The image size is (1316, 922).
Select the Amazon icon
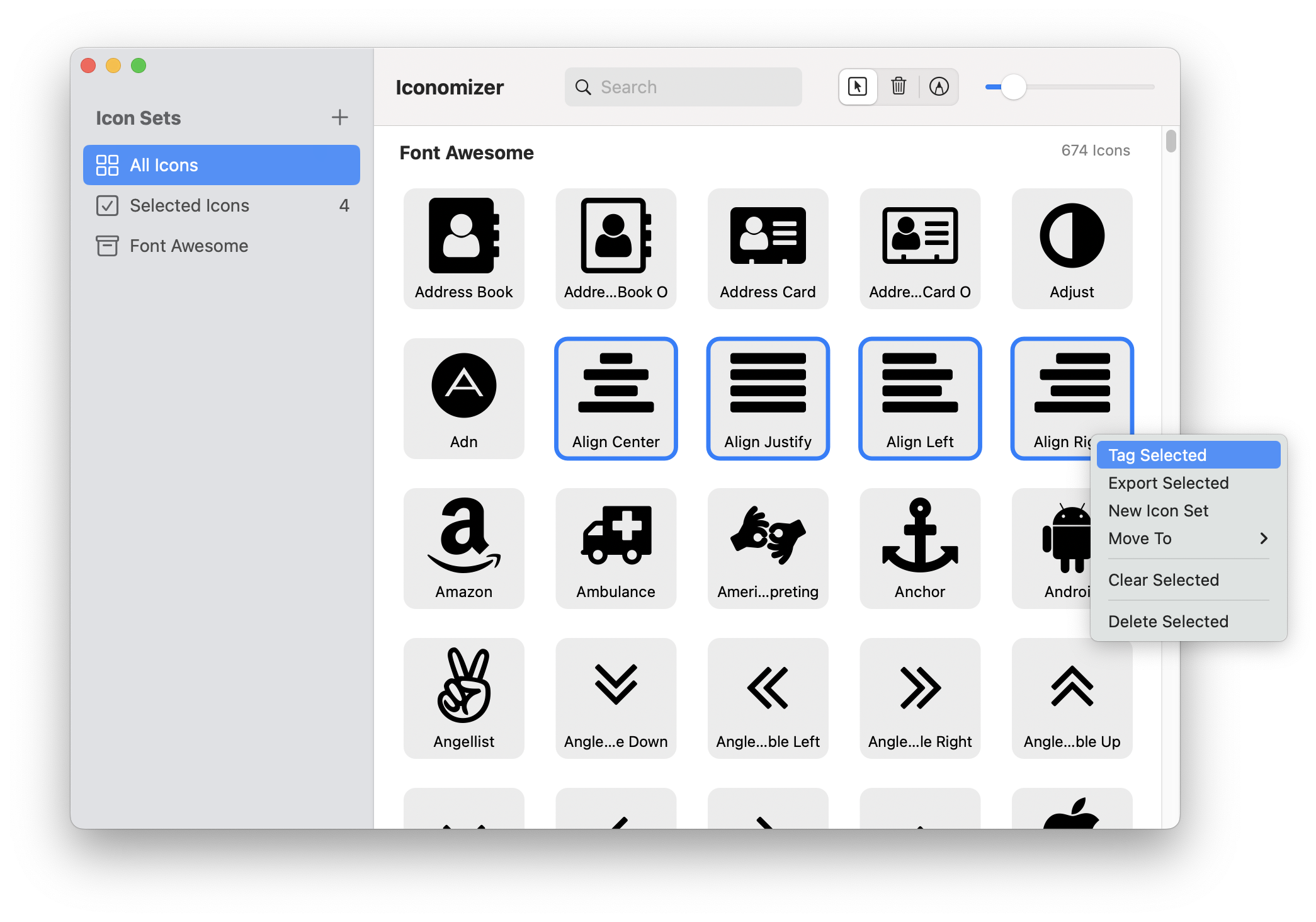click(x=463, y=548)
